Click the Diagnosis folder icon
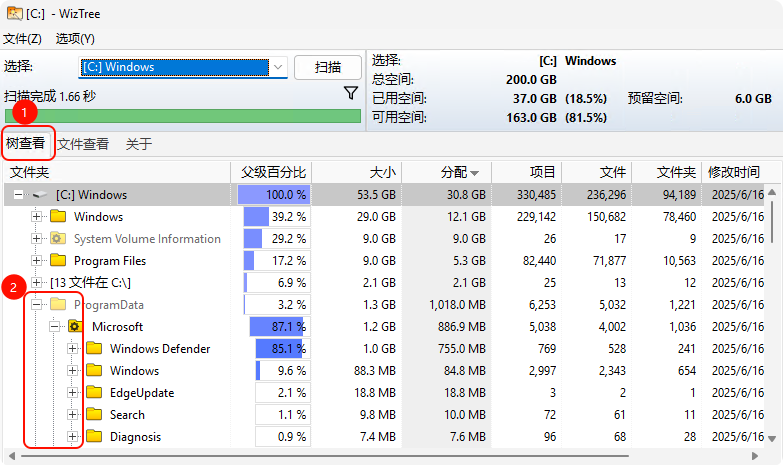 [x=94, y=437]
